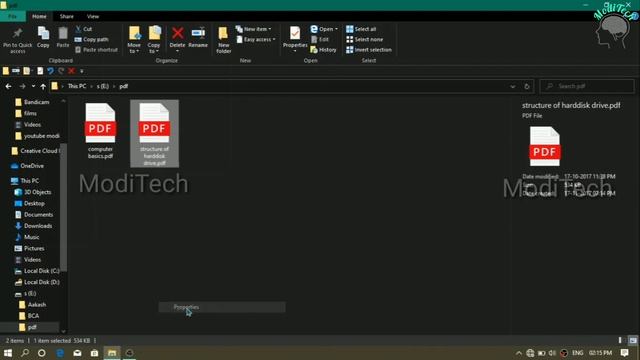The height and width of the screenshot is (360, 640).
Task: Open Customize Quick Access Toolbar dropdown
Action: 82,71
